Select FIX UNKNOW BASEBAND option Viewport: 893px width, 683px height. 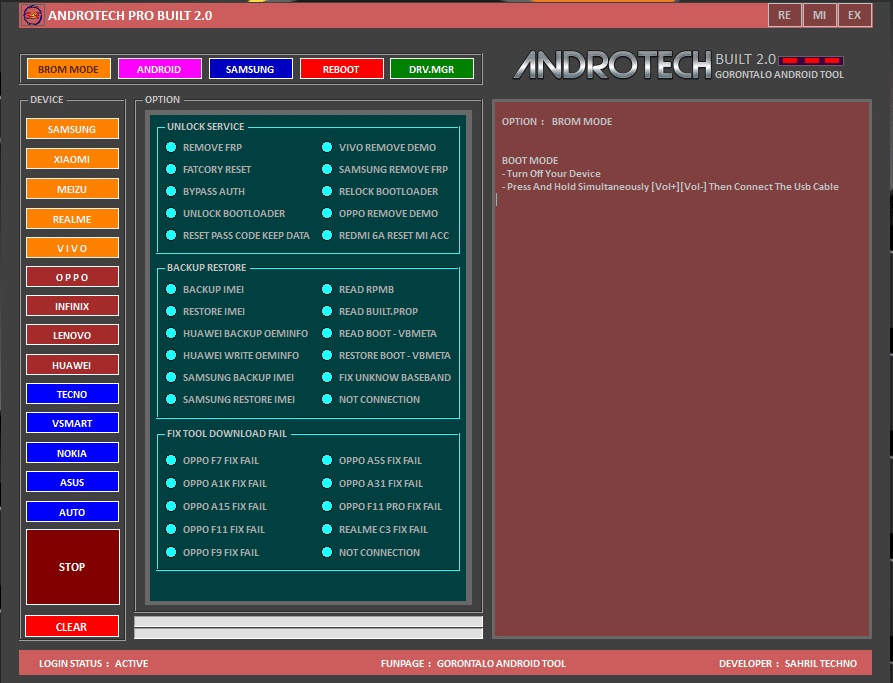387,377
